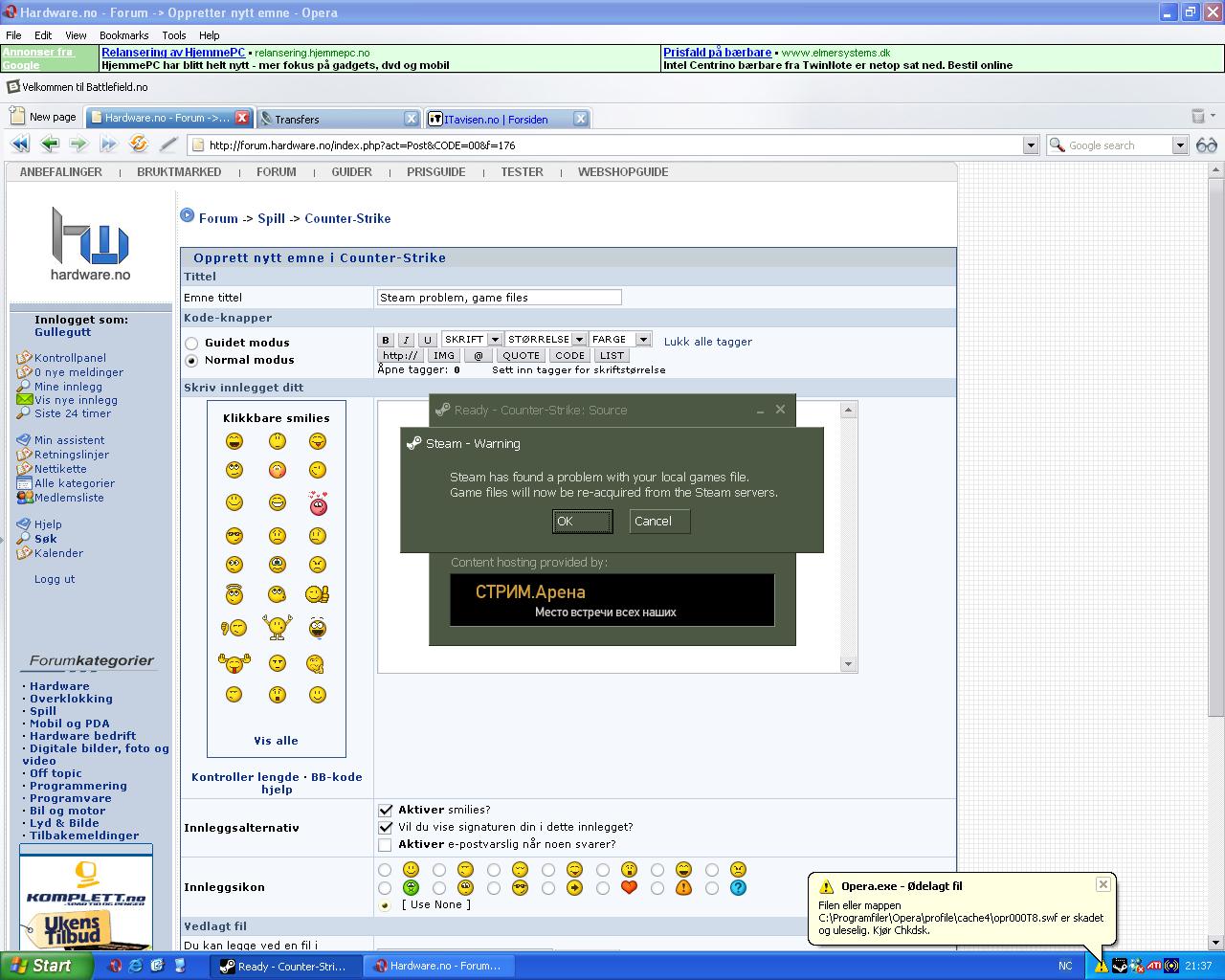Click the Bold B formatting button
The width and height of the screenshot is (1225, 980).
tap(386, 340)
